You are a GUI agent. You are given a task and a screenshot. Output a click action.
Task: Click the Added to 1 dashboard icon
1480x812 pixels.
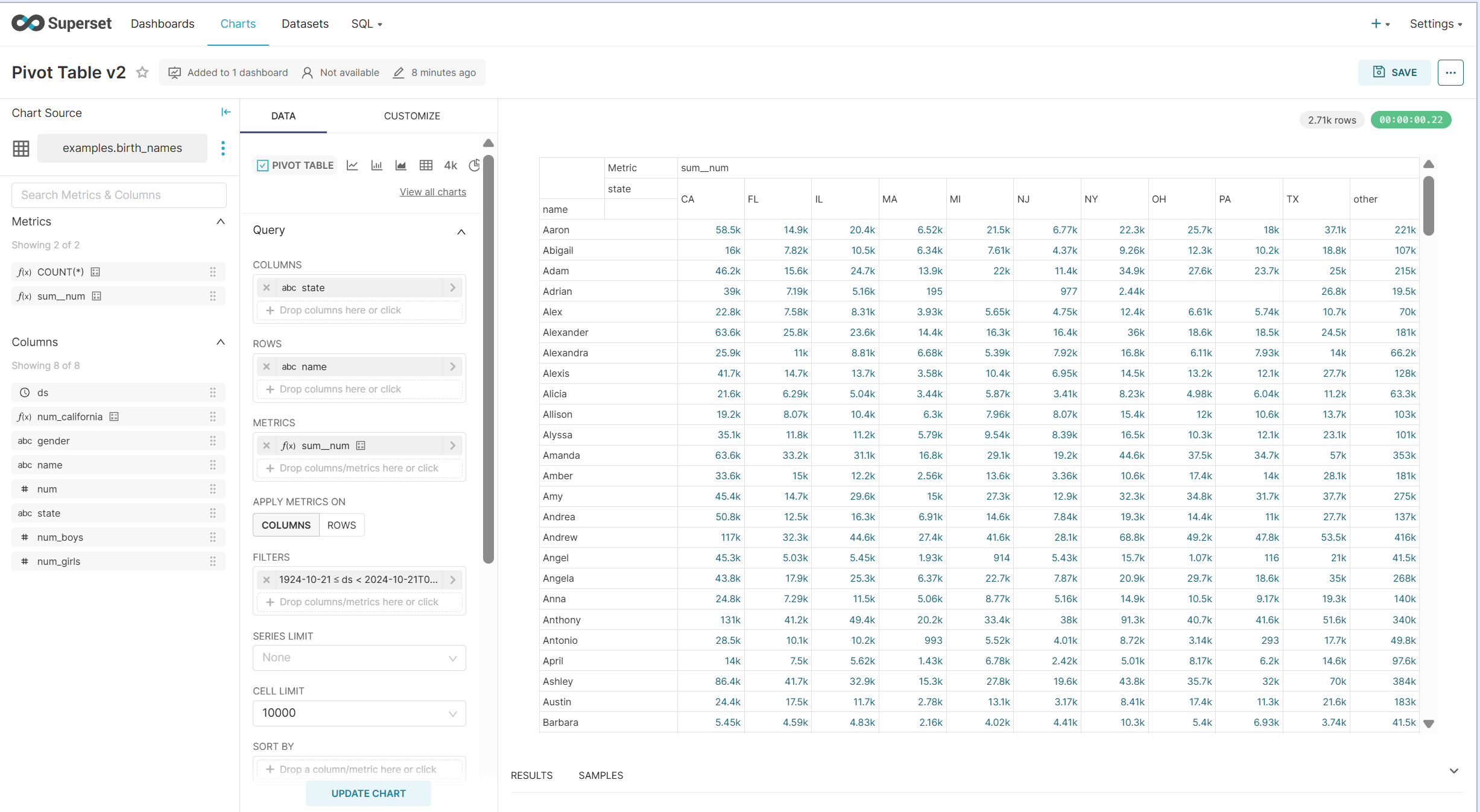click(174, 72)
